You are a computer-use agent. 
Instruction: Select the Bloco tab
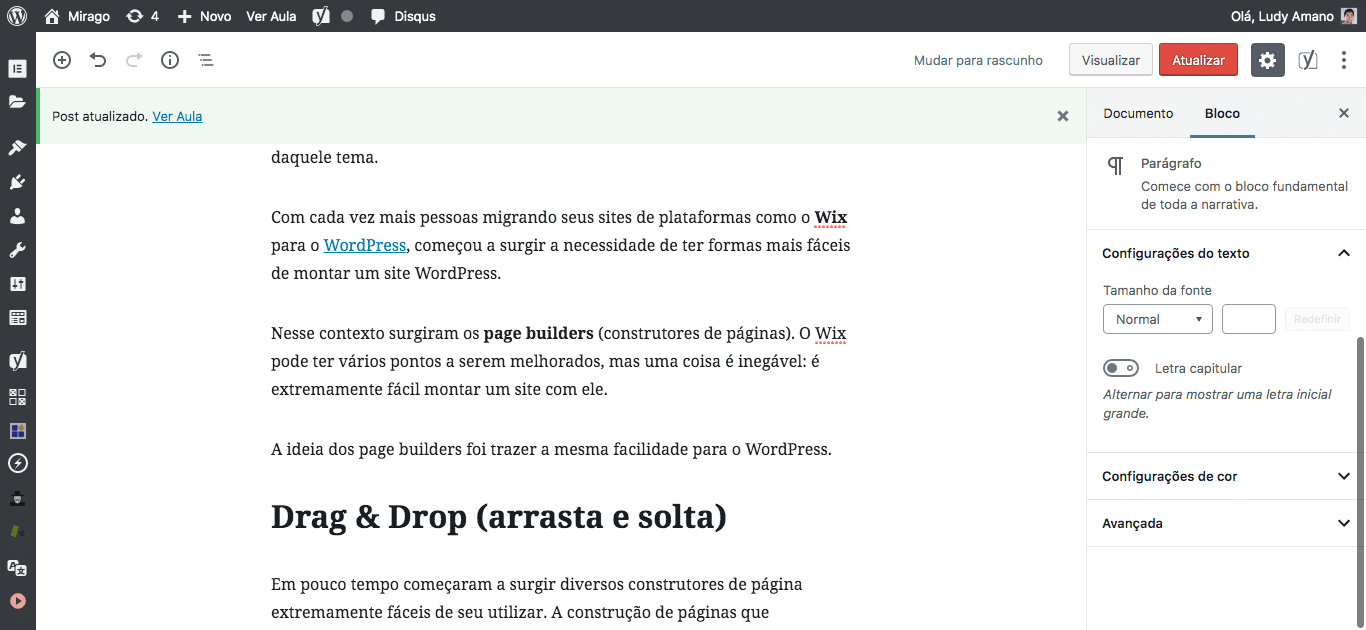[x=1222, y=113]
